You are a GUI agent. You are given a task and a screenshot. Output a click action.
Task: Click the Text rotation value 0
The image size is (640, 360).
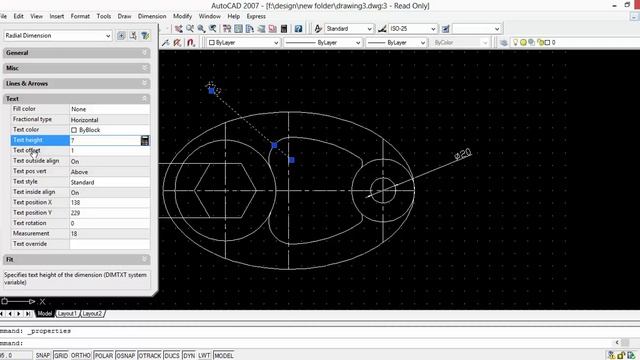(x=110, y=223)
